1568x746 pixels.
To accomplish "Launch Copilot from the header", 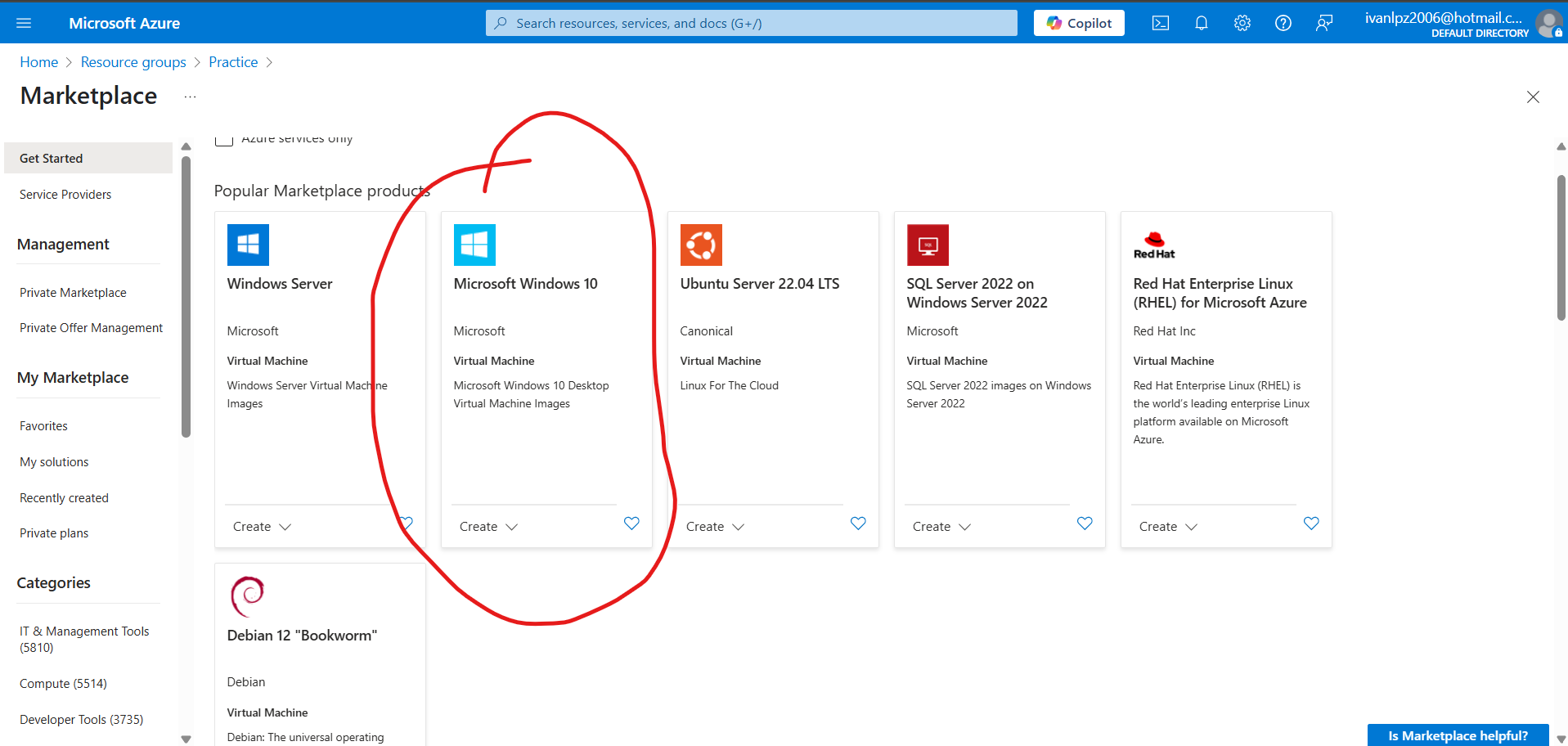I will [1079, 23].
